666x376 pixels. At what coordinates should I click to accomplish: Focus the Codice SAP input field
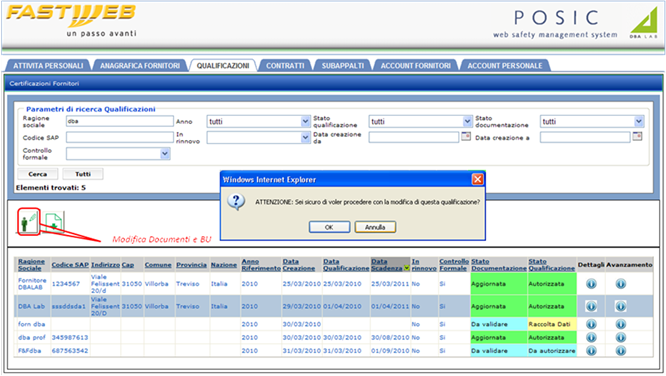click(120, 137)
